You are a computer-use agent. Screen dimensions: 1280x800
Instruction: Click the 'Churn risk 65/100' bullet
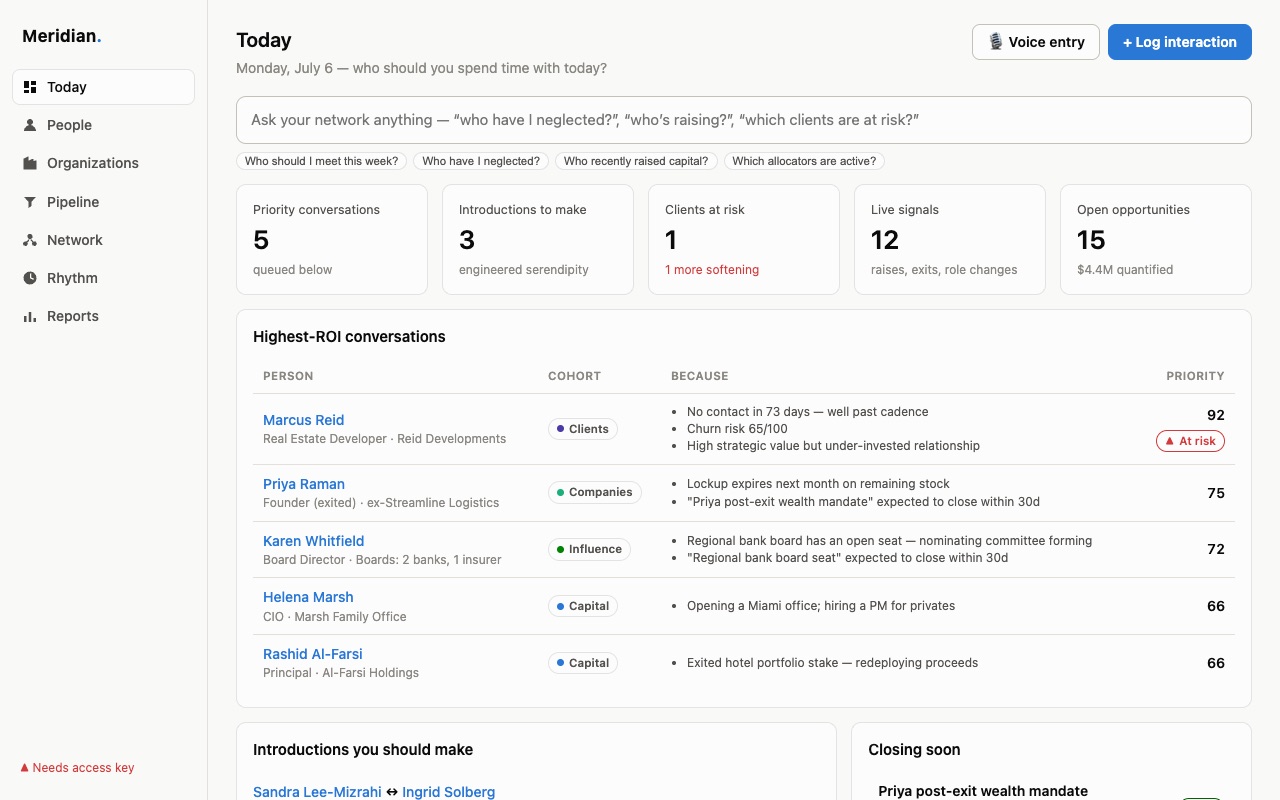point(737,429)
